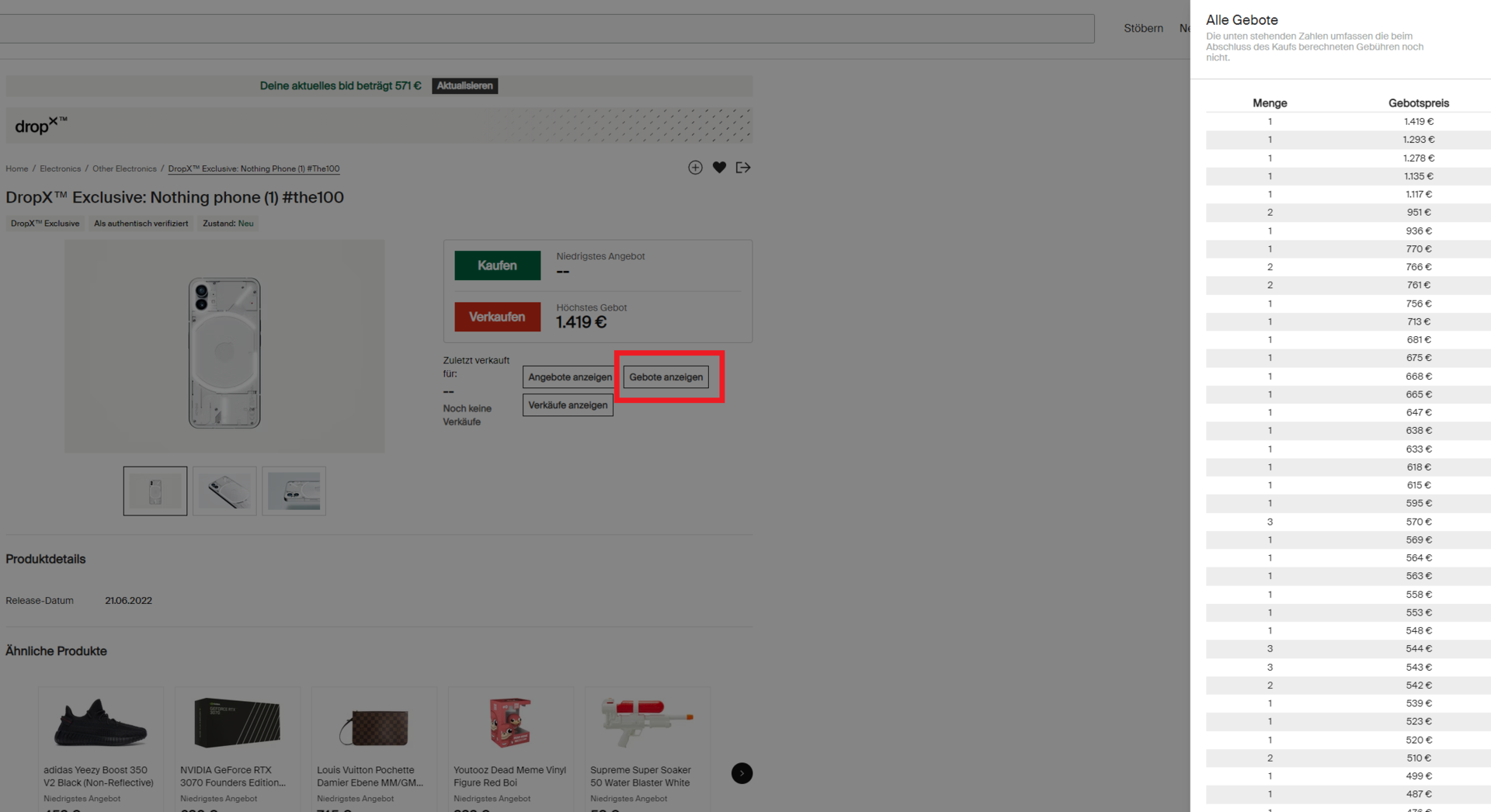Click the main Nothing phone product image
The width and height of the screenshot is (1491, 812).
224,346
